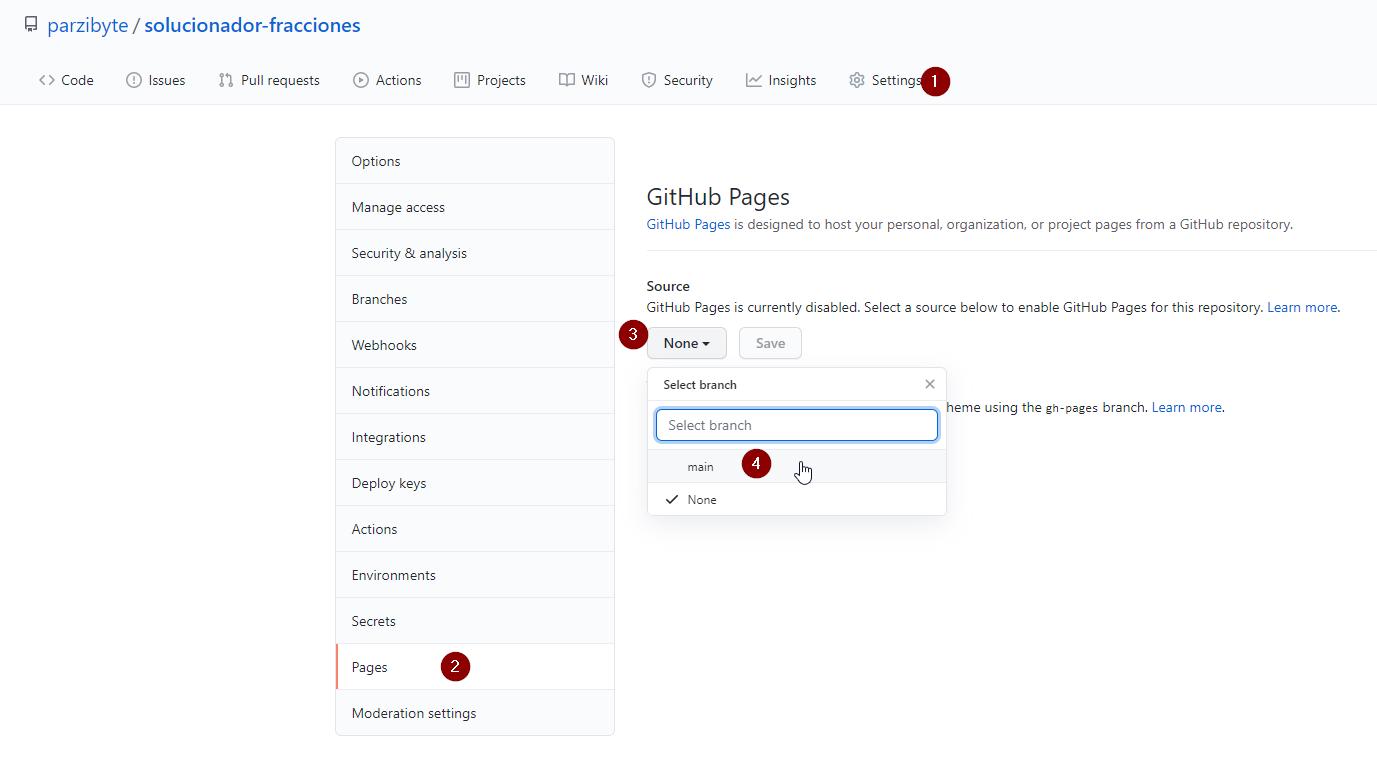Screen dimensions: 1377x757
Task: Click Learn more link under Source
Action: click(x=1302, y=307)
